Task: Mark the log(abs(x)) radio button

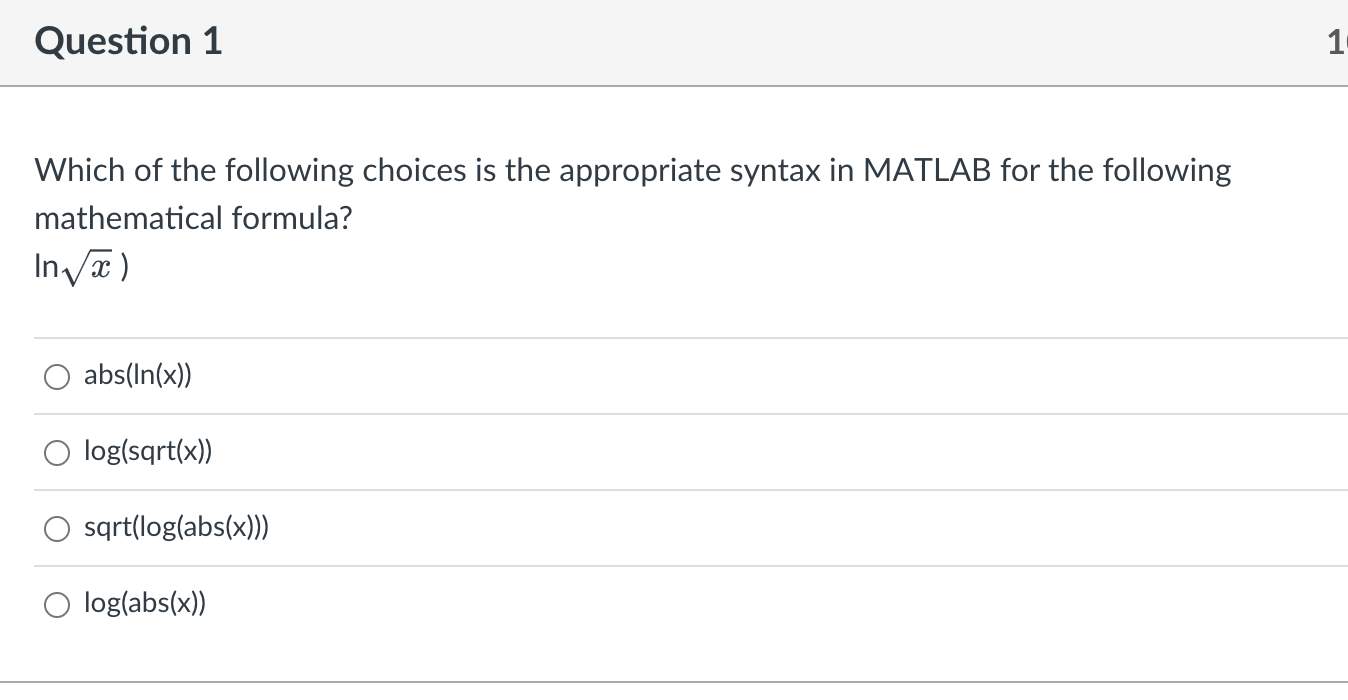Action: tap(57, 604)
